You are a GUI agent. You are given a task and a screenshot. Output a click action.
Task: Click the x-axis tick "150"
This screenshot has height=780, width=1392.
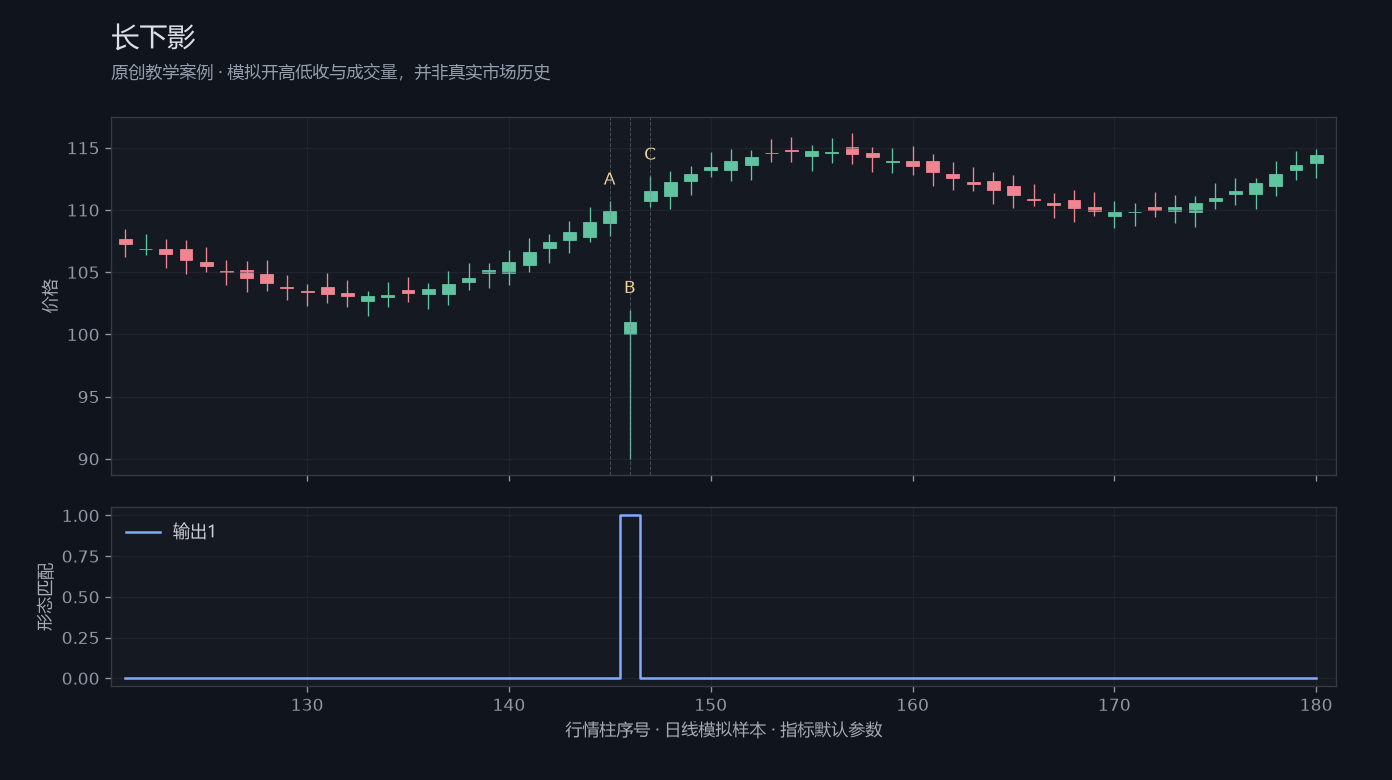[x=711, y=705]
